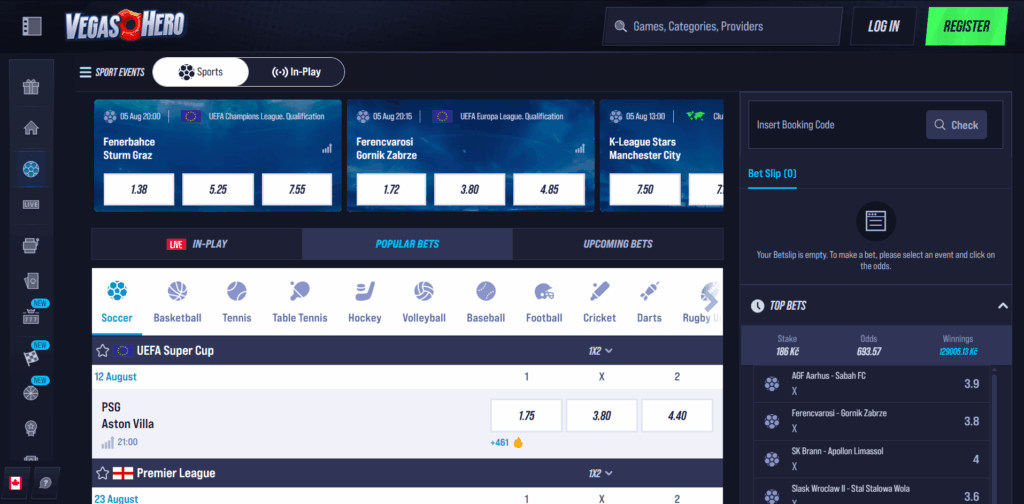Open the slot machine 777 sidebar icon

(31, 317)
